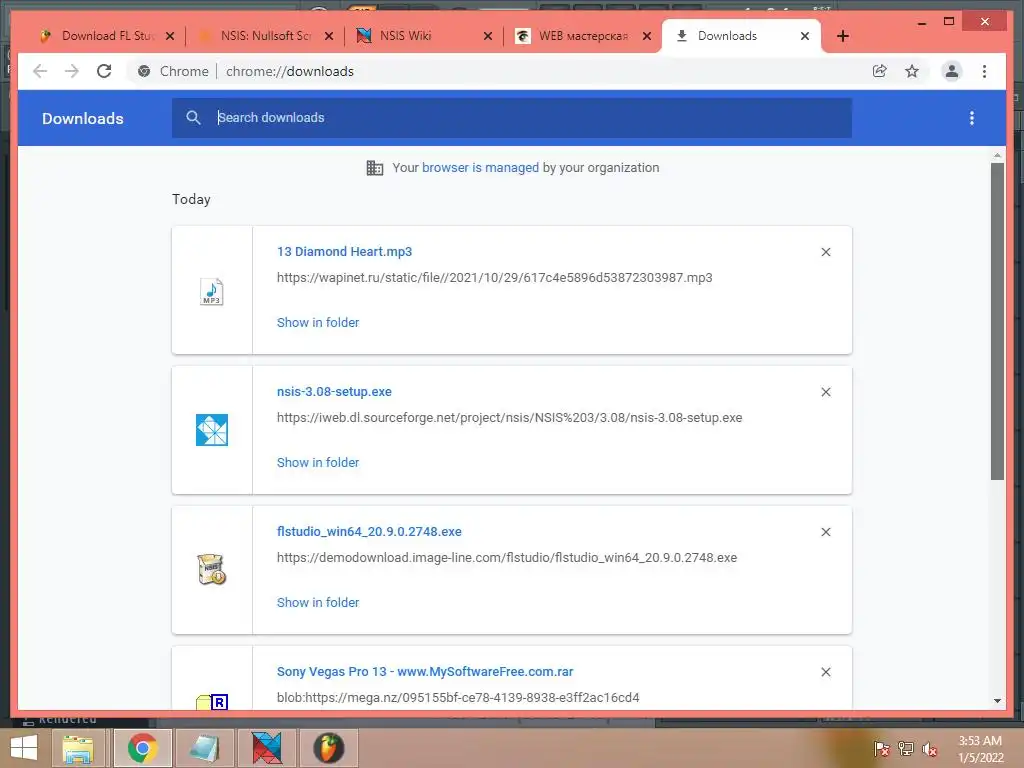The height and width of the screenshot is (768, 1024).
Task: Remove nsis-3.08-setup.exe from the list
Action: pyautogui.click(x=825, y=392)
